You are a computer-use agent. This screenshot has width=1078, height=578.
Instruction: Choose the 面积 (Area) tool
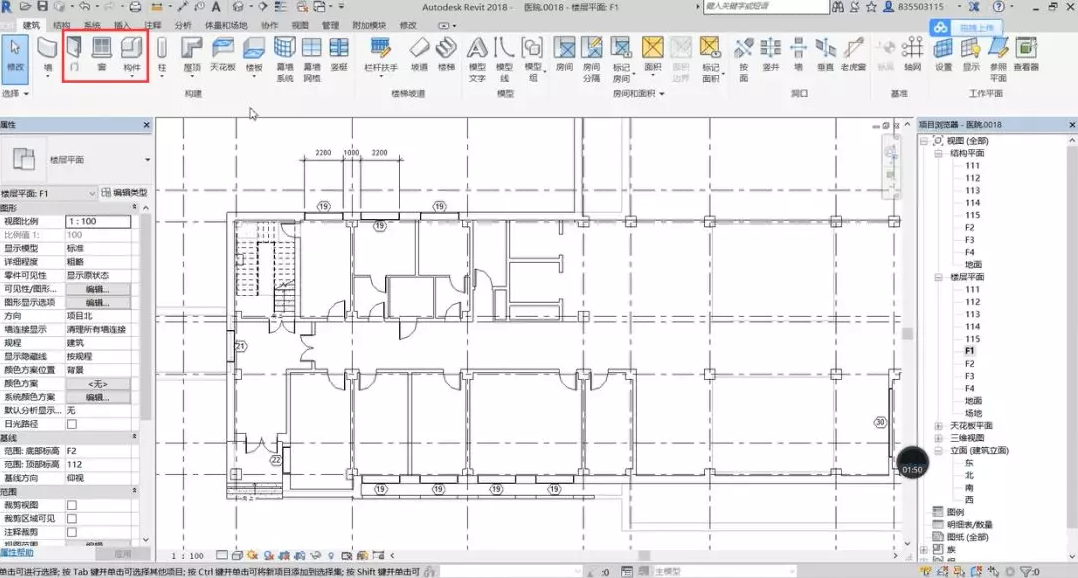click(652, 55)
